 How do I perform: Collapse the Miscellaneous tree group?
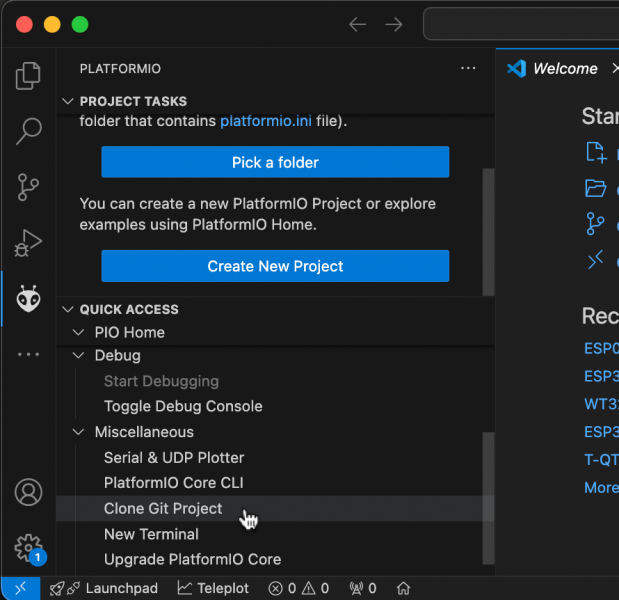pos(79,432)
